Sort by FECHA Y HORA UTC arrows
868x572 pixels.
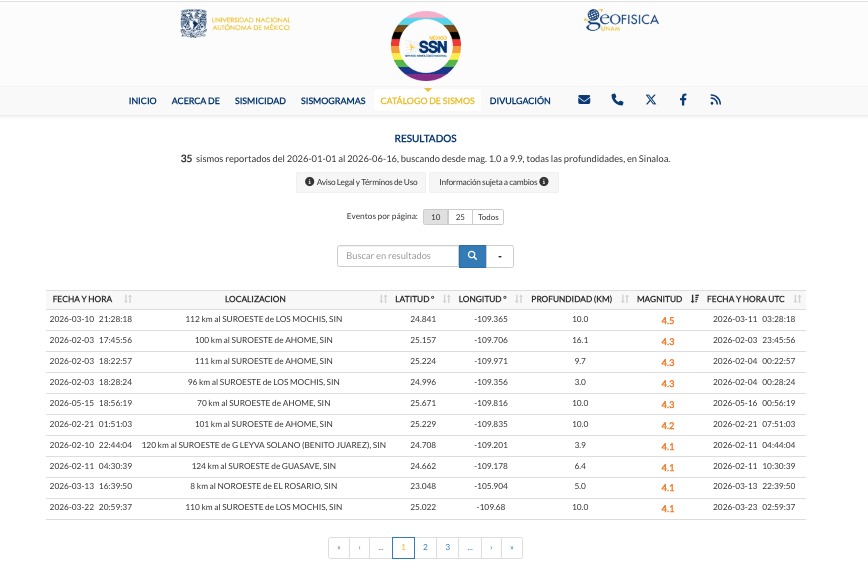(x=797, y=299)
